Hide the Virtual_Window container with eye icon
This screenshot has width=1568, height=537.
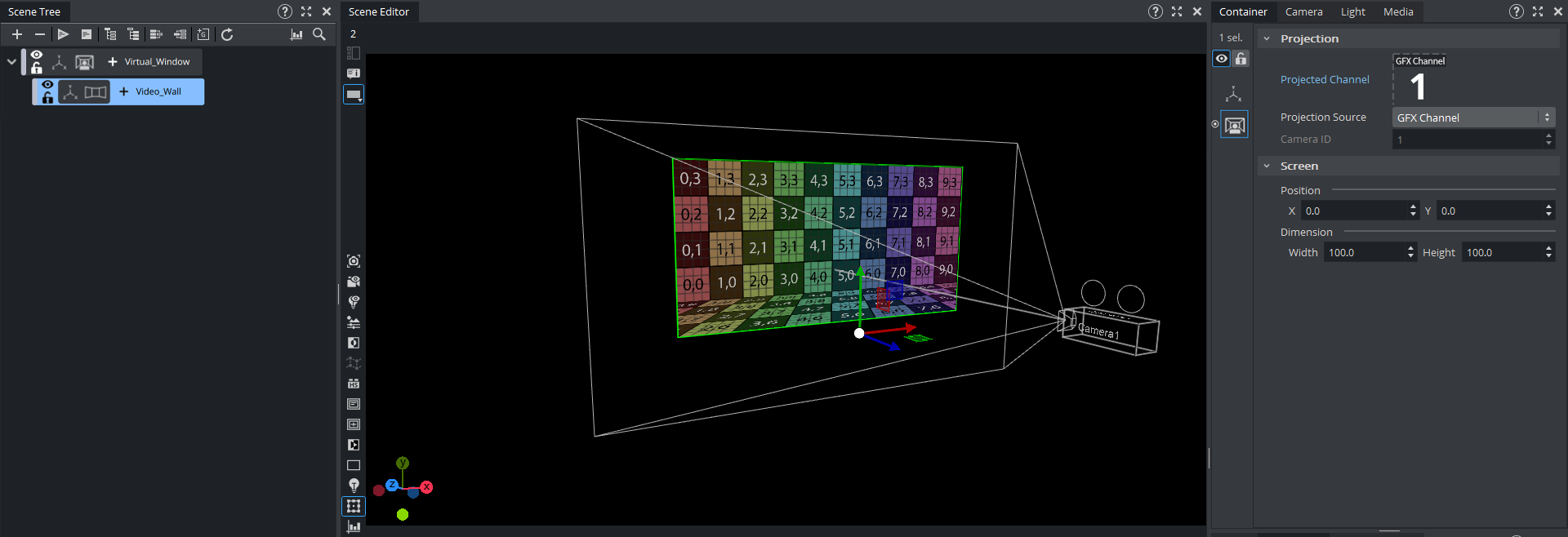(x=37, y=55)
